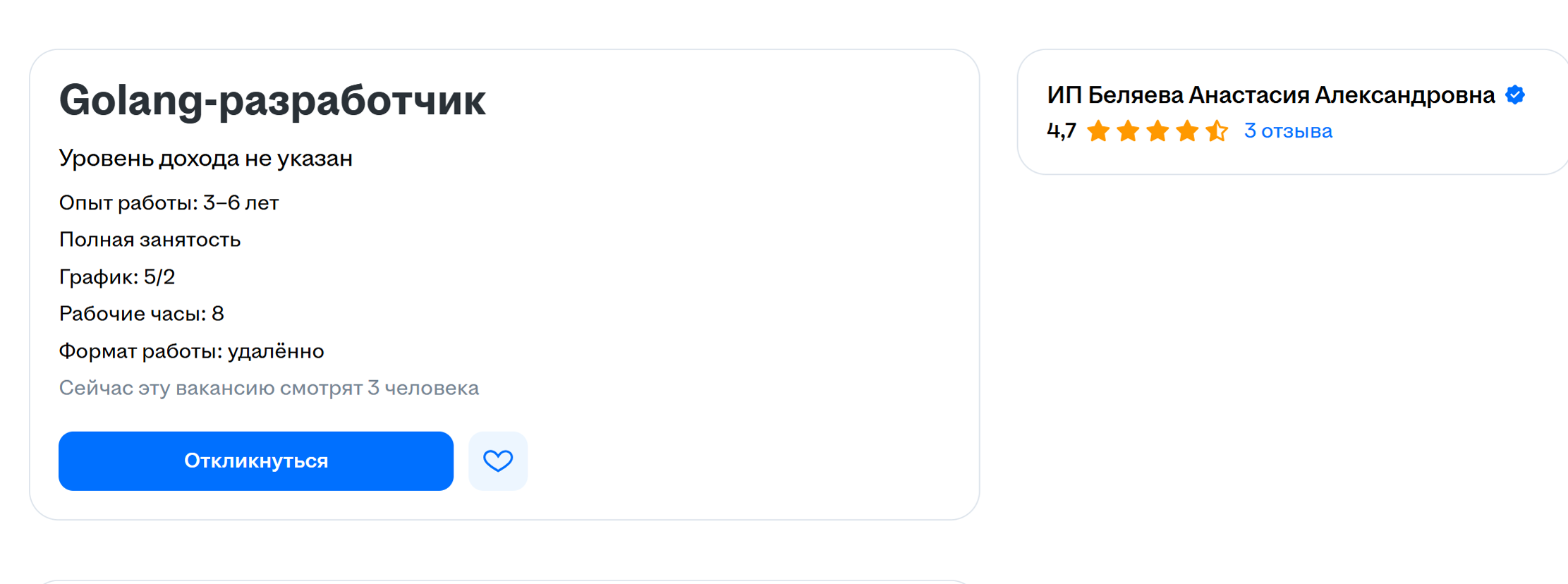This screenshot has height=584, width=1568.
Task: Click the Golang-разработчик vacancy title
Action: 272,100
